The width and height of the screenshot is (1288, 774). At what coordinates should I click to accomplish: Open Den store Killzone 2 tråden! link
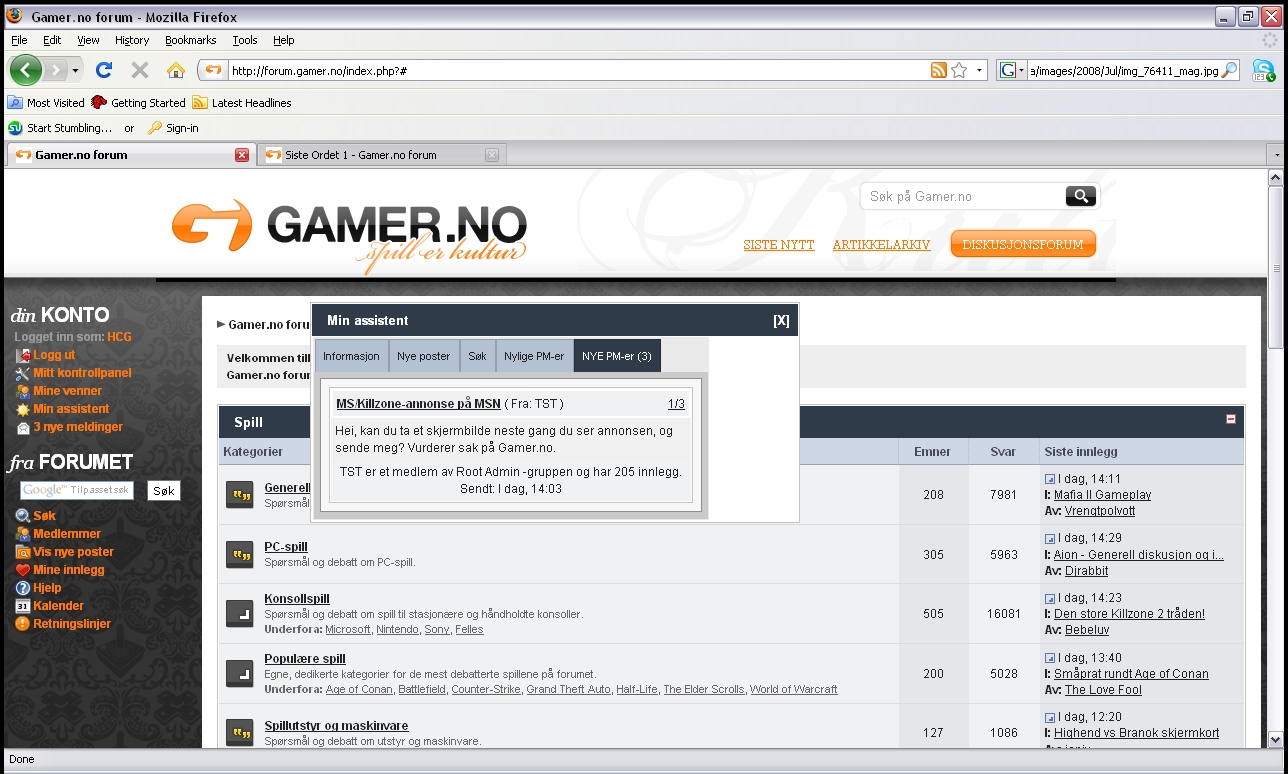(x=1129, y=614)
